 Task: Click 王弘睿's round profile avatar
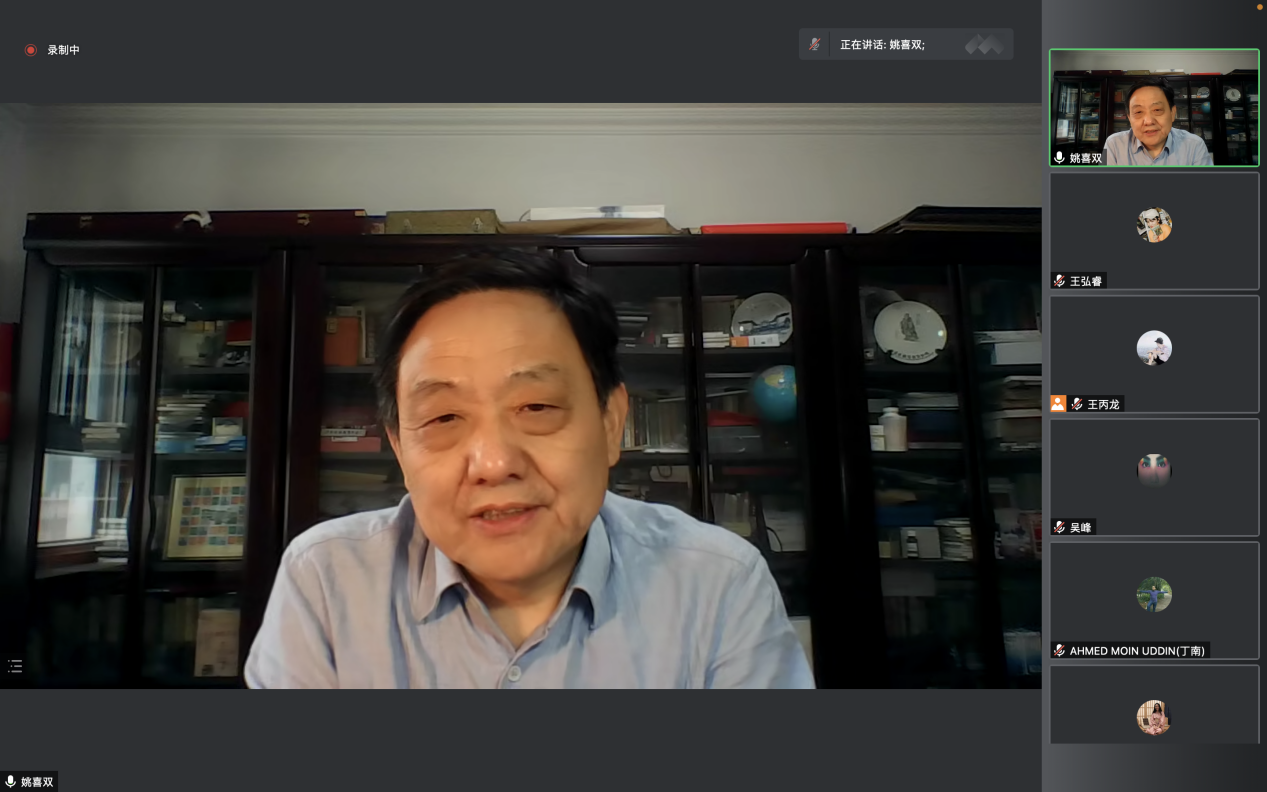click(x=1154, y=225)
